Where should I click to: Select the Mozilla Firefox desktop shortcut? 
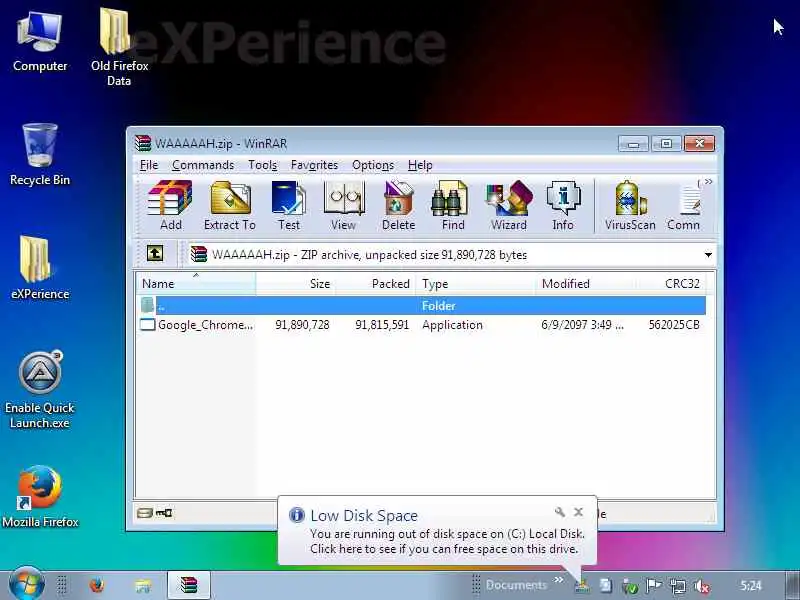40,496
